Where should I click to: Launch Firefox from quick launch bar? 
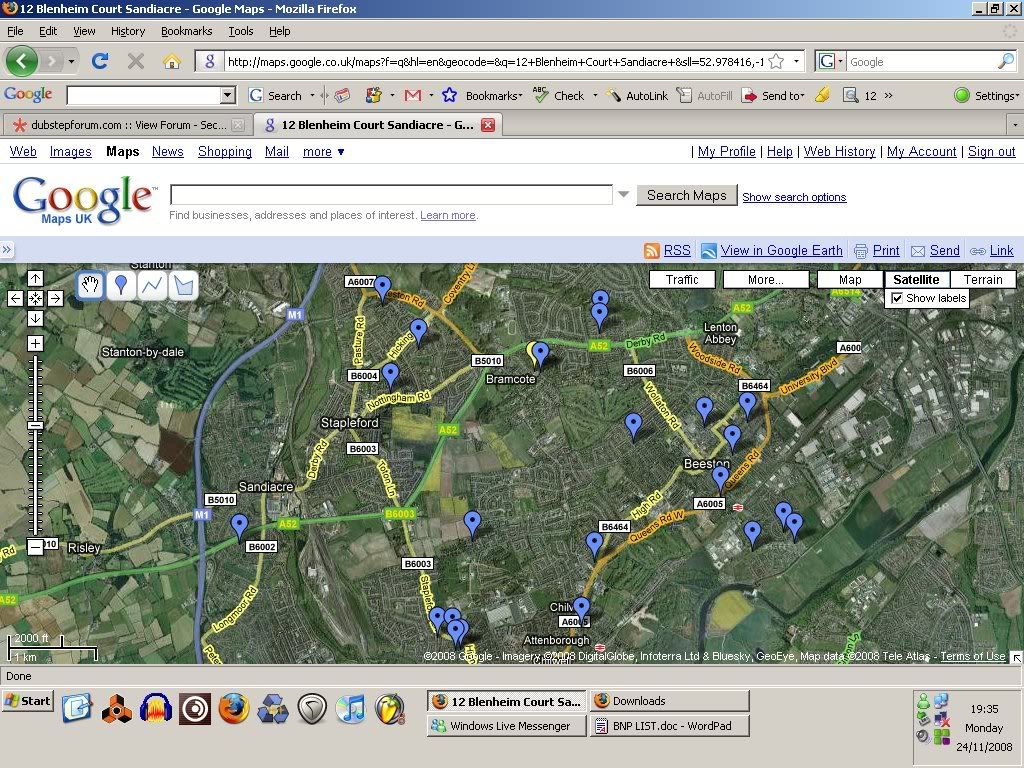pos(234,709)
